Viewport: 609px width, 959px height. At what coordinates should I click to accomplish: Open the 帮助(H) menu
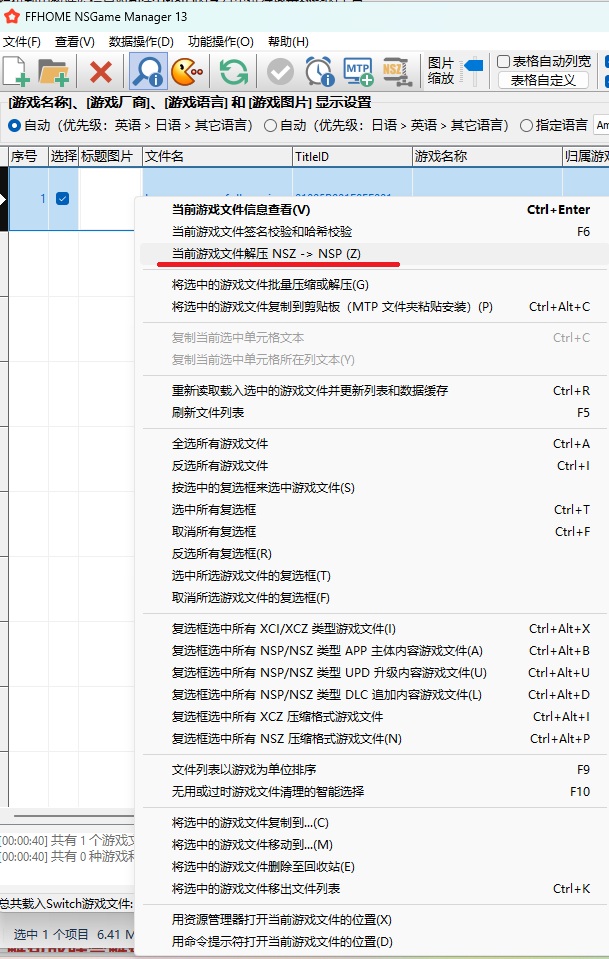288,42
